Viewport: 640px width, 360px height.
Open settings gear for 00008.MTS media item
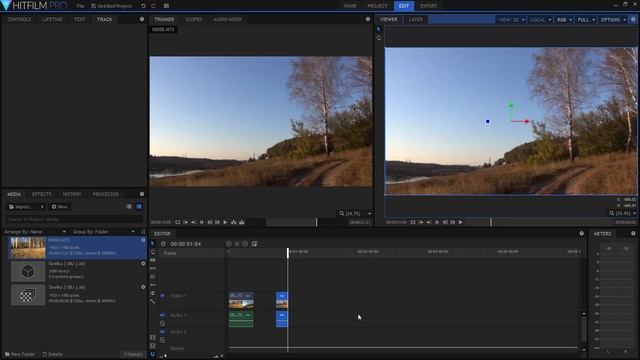pyautogui.click(x=143, y=240)
